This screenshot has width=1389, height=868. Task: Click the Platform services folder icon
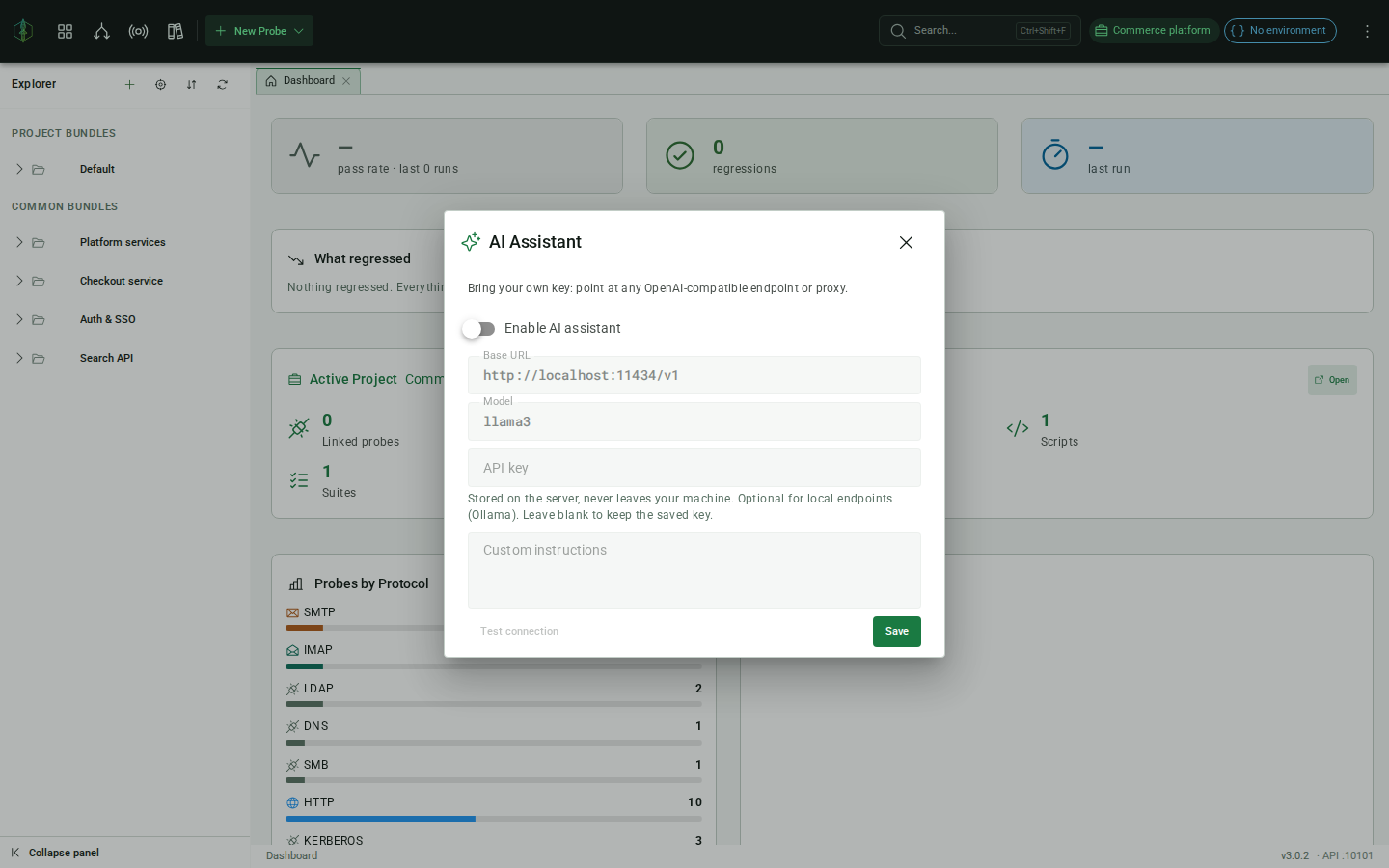tap(39, 243)
